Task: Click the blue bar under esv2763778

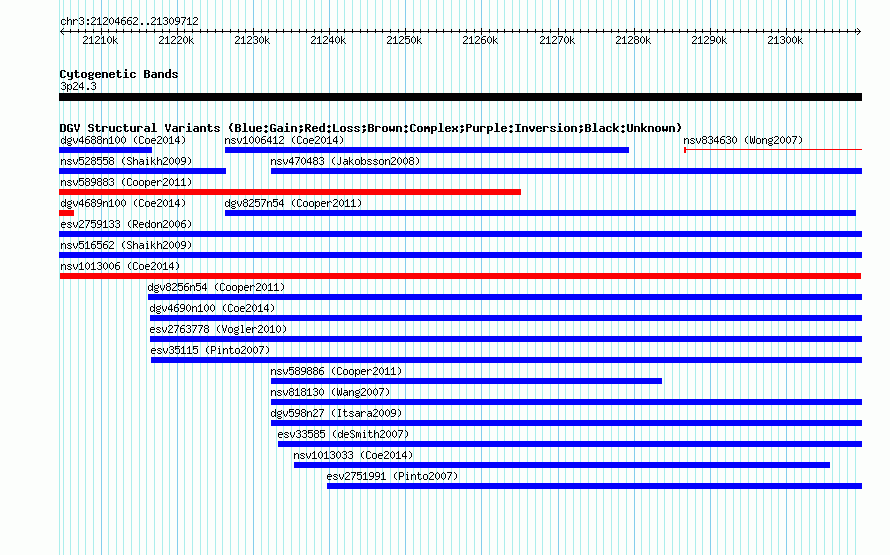Action: [x=506, y=339]
